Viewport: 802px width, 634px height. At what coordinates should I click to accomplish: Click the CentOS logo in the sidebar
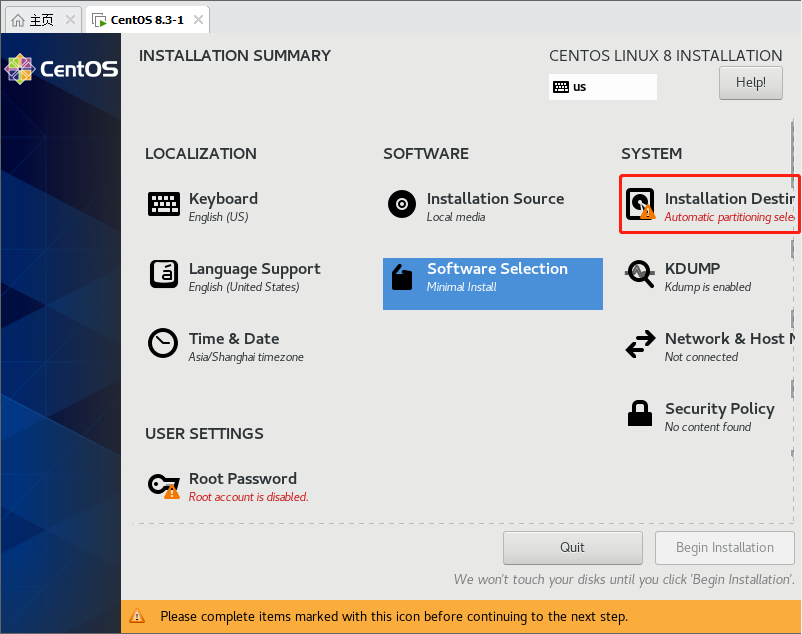pyautogui.click(x=61, y=69)
